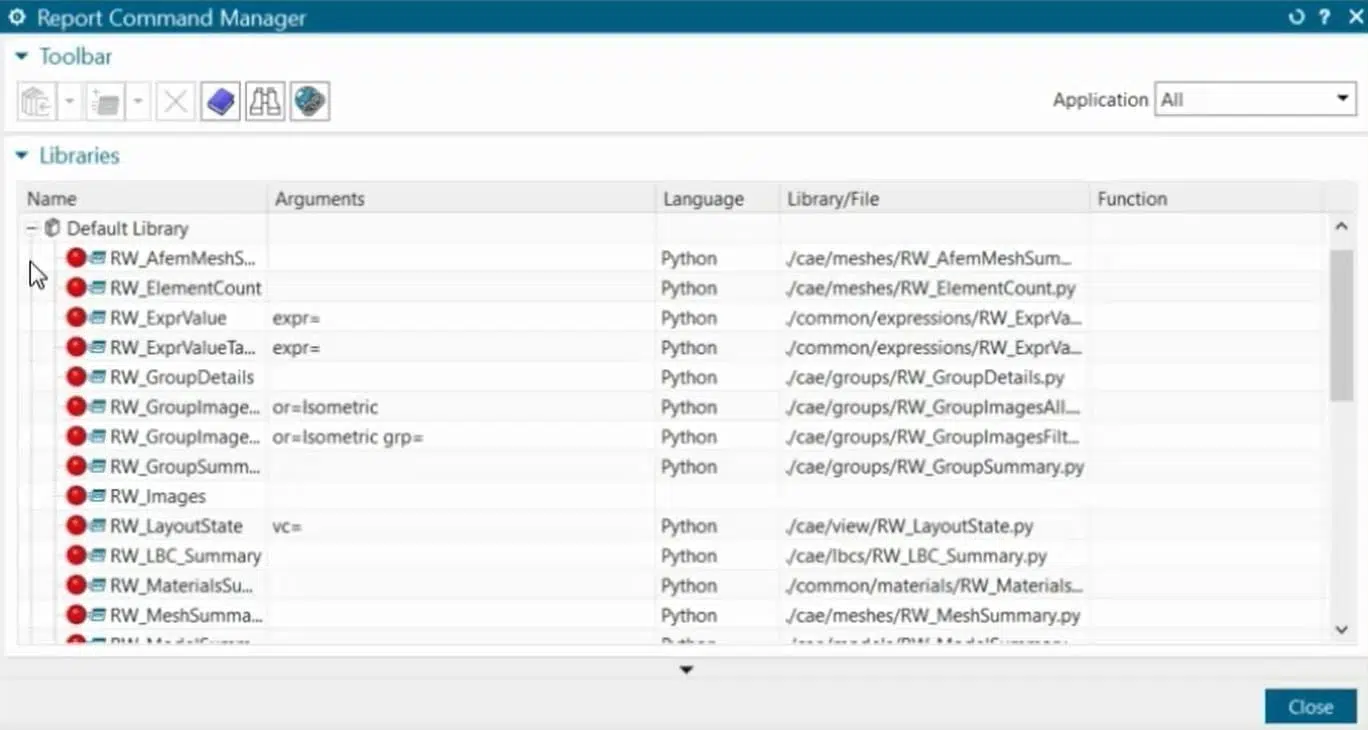The height and width of the screenshot is (730, 1368).
Task: Click the red icon beside RW_ElementCount
Action: 76,288
